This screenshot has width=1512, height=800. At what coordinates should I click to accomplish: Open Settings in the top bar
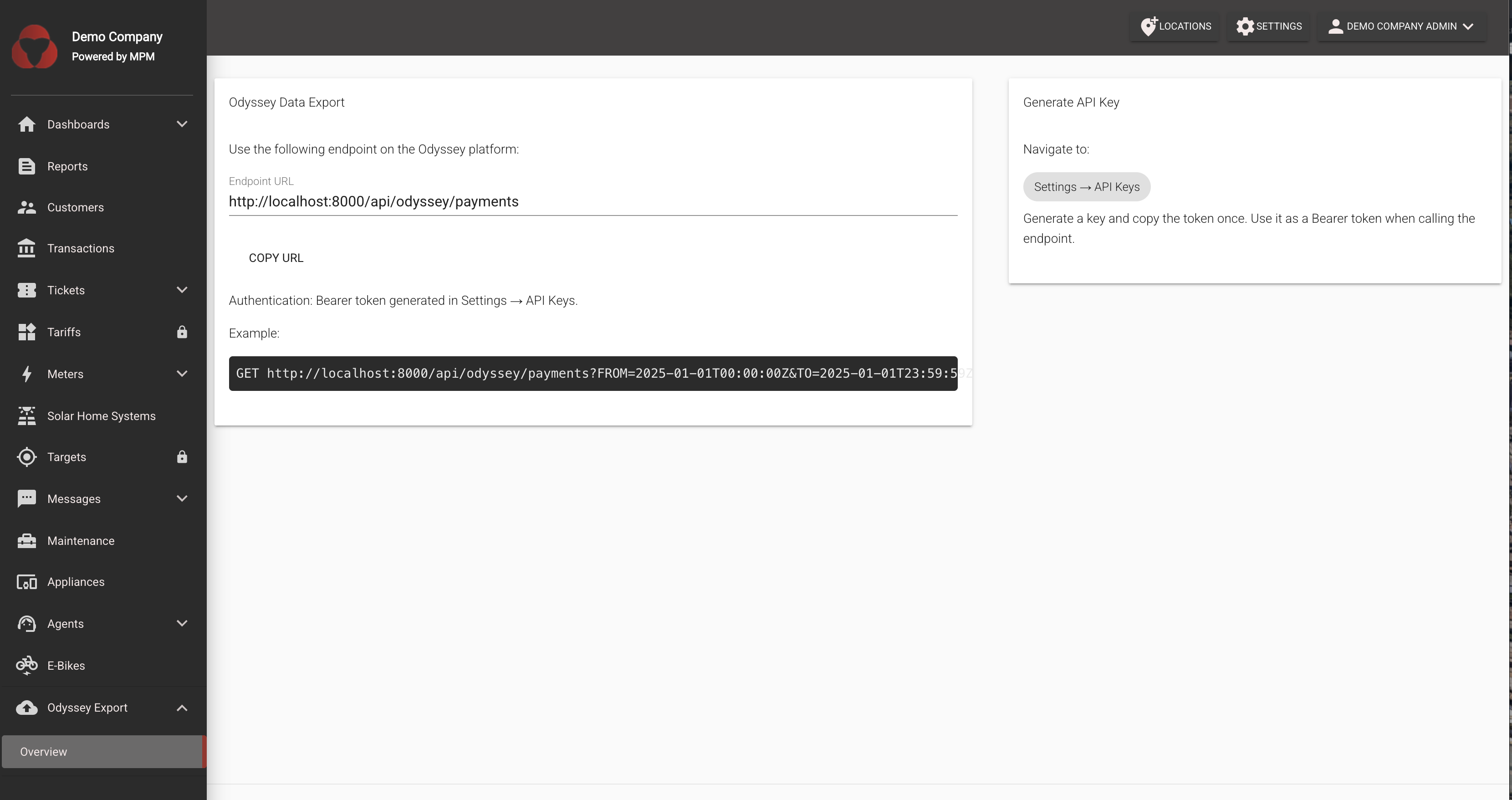[x=1268, y=26]
